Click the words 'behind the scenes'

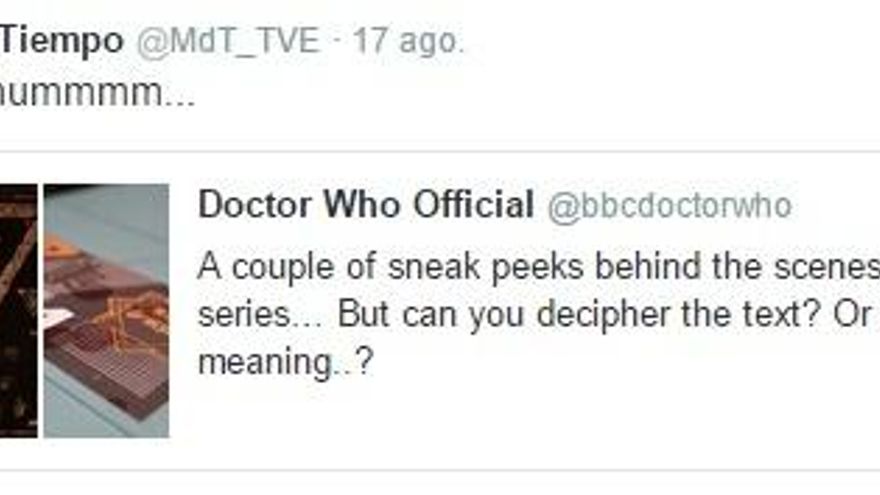[737, 266]
